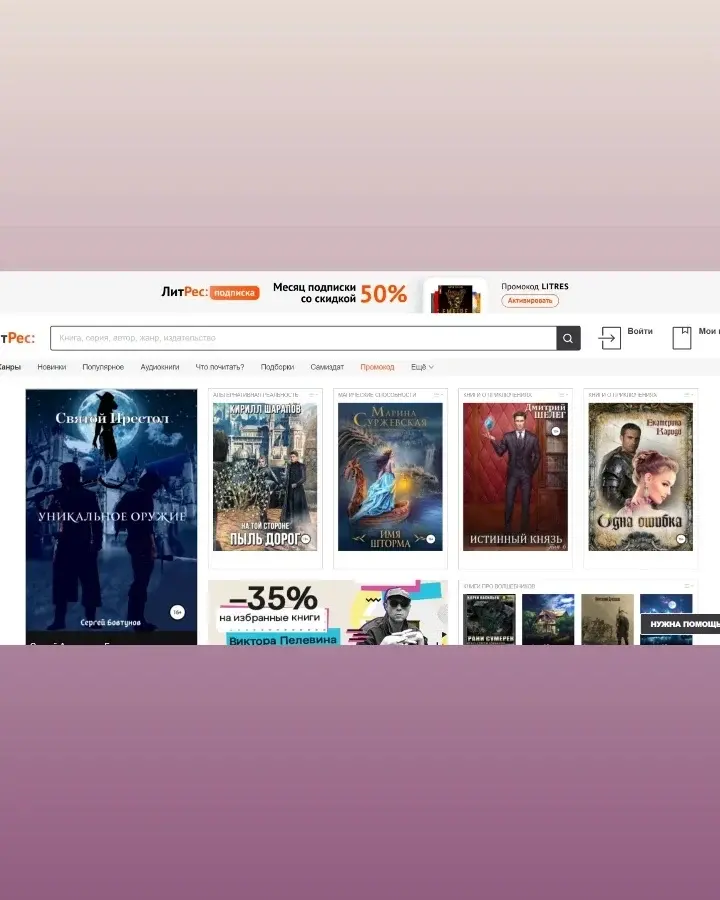Viewport: 720px width, 900px height.
Task: Open menu icon on Альтернативная реальность card
Action: [313, 395]
